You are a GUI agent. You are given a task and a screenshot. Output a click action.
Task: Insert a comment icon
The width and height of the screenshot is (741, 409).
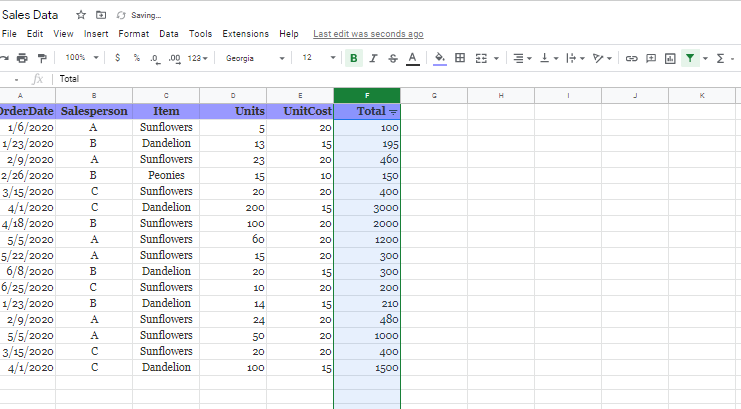point(651,58)
